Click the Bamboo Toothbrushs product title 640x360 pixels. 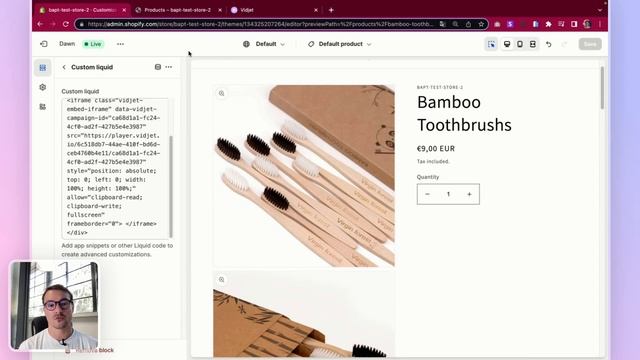pyautogui.click(x=464, y=113)
